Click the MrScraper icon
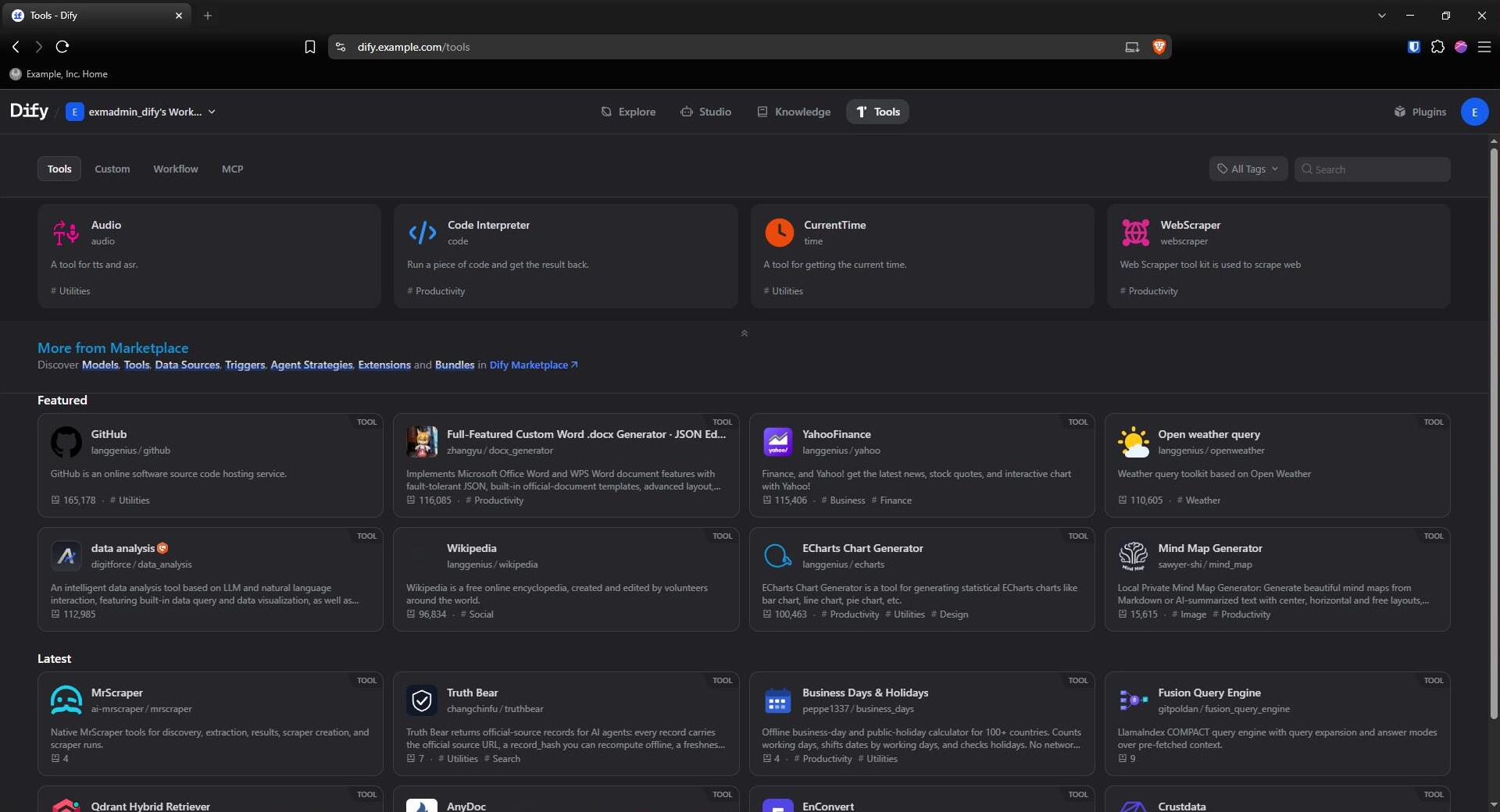Viewport: 1500px width, 812px height. (x=66, y=700)
